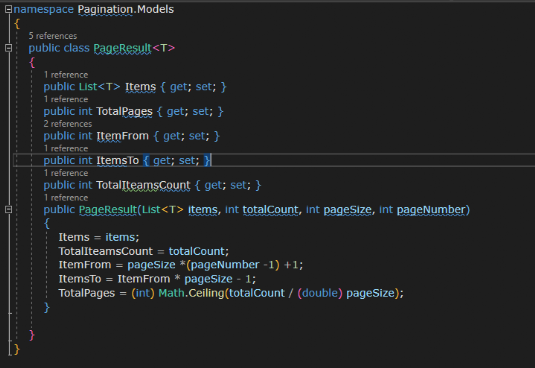
Task: Click '1 reference' above ItemsTo property
Action: (x=66, y=149)
